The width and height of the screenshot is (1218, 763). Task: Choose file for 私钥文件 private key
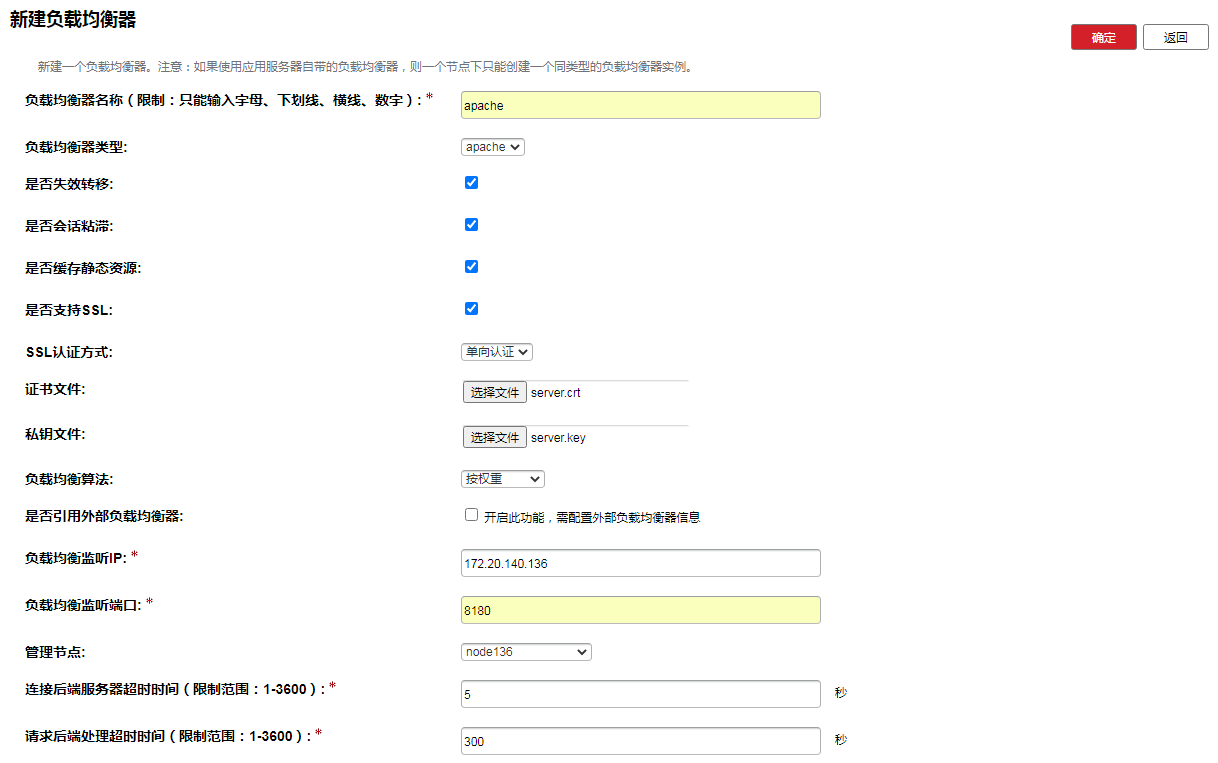click(x=494, y=437)
